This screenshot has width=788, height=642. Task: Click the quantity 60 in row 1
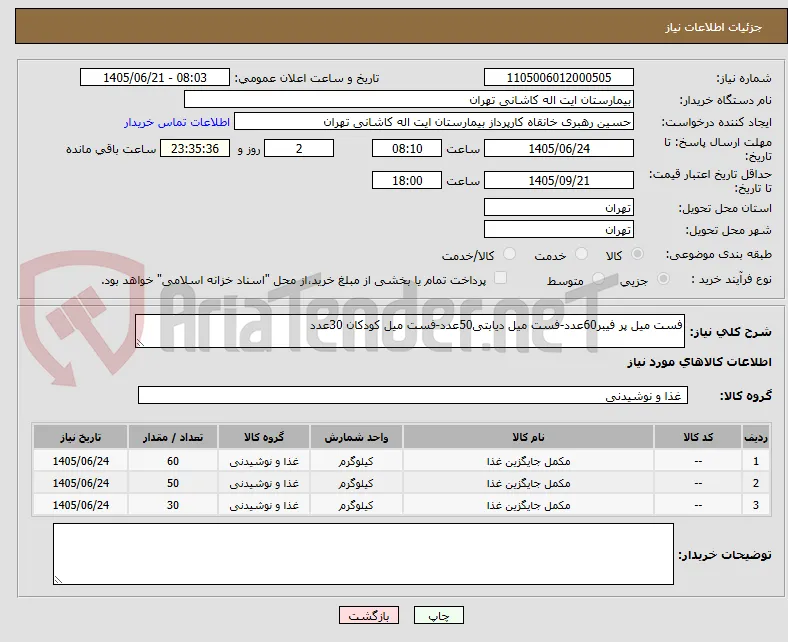pyautogui.click(x=173, y=461)
